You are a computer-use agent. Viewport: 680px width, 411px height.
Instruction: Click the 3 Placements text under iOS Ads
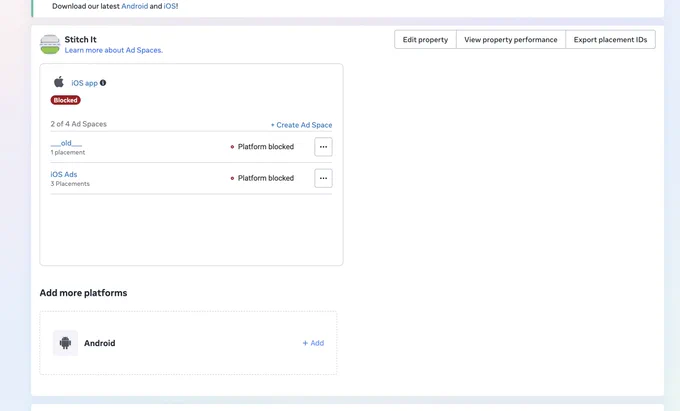click(x=70, y=184)
